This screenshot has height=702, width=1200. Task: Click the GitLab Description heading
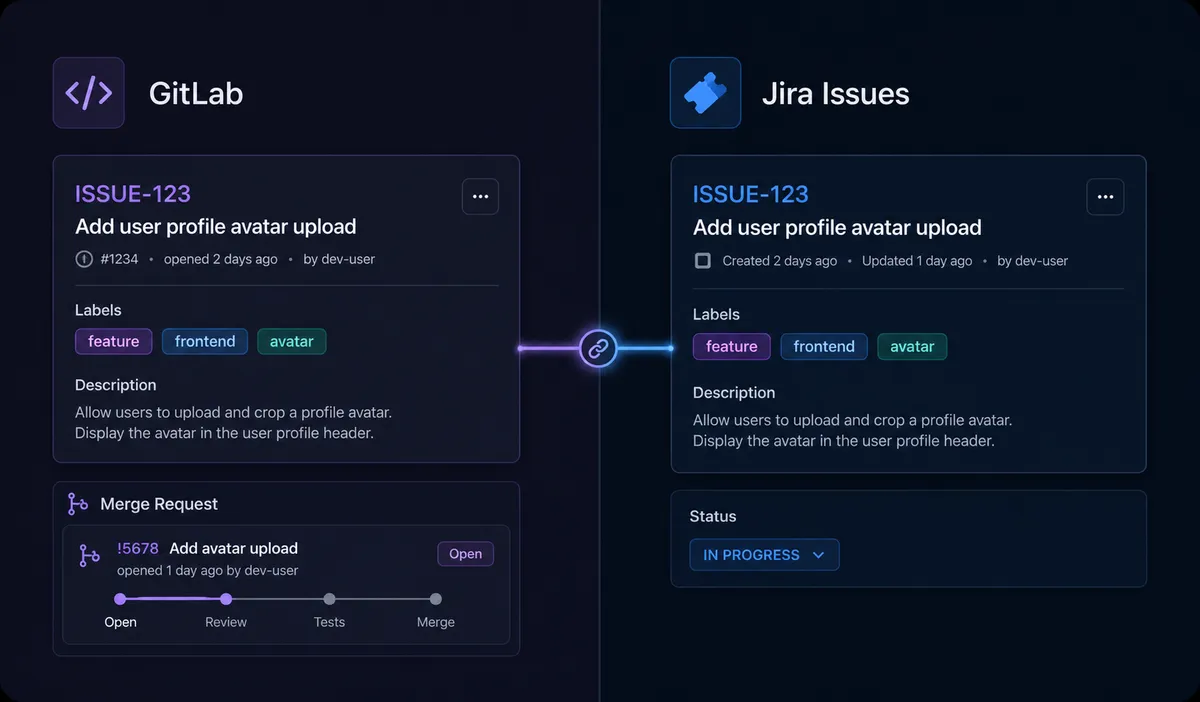tap(116, 385)
